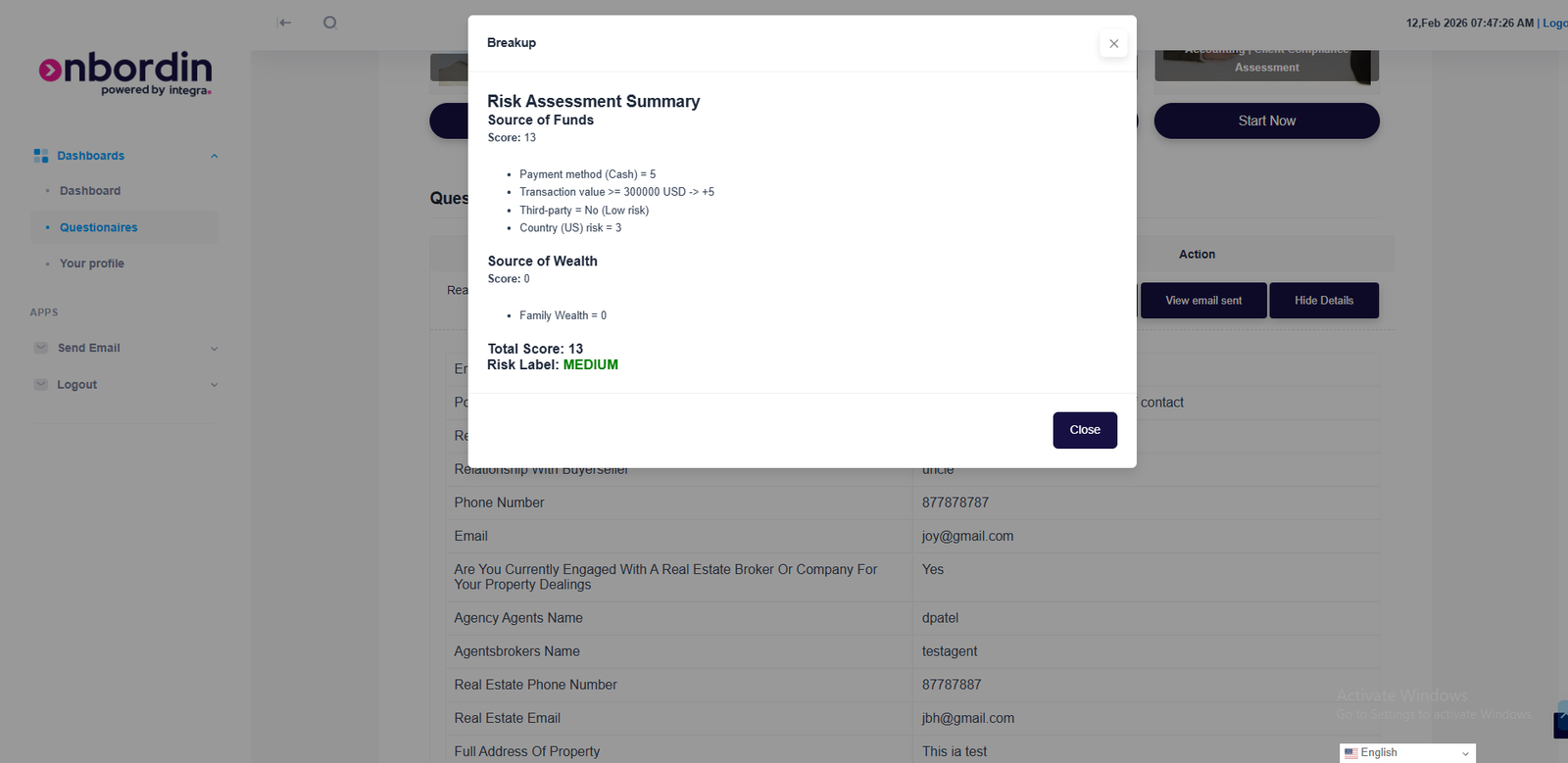
Task: Click the Close button in the dialog
Action: [x=1085, y=430]
